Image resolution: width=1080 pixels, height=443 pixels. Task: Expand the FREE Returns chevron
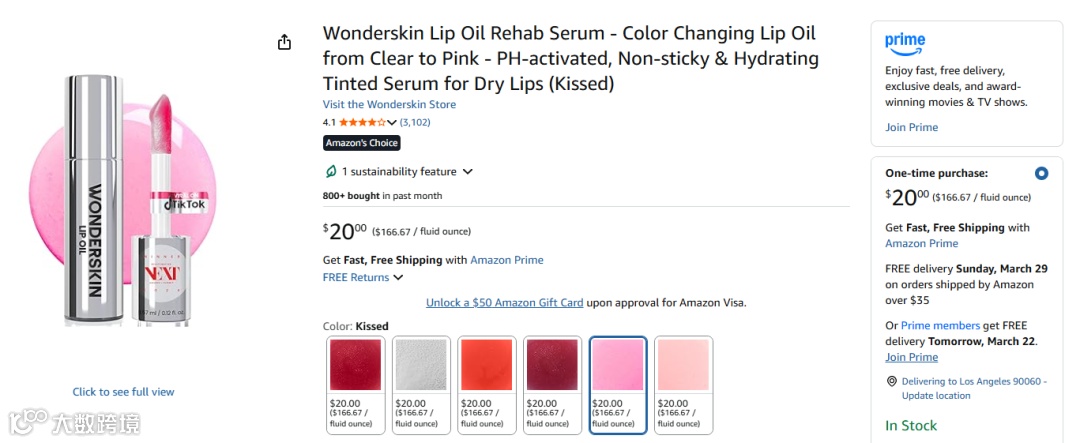[x=398, y=278]
